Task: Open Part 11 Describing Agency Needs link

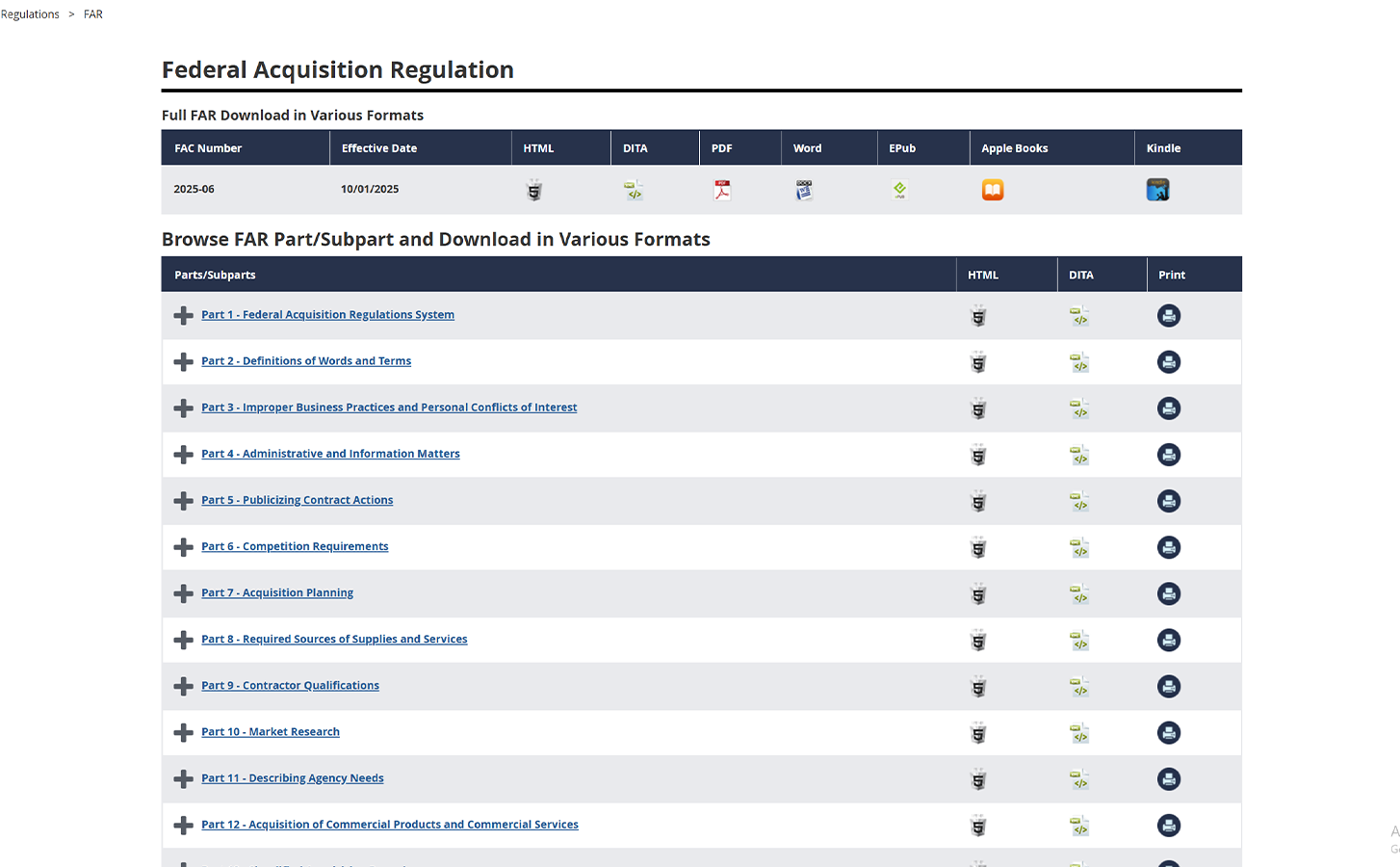Action: point(292,778)
